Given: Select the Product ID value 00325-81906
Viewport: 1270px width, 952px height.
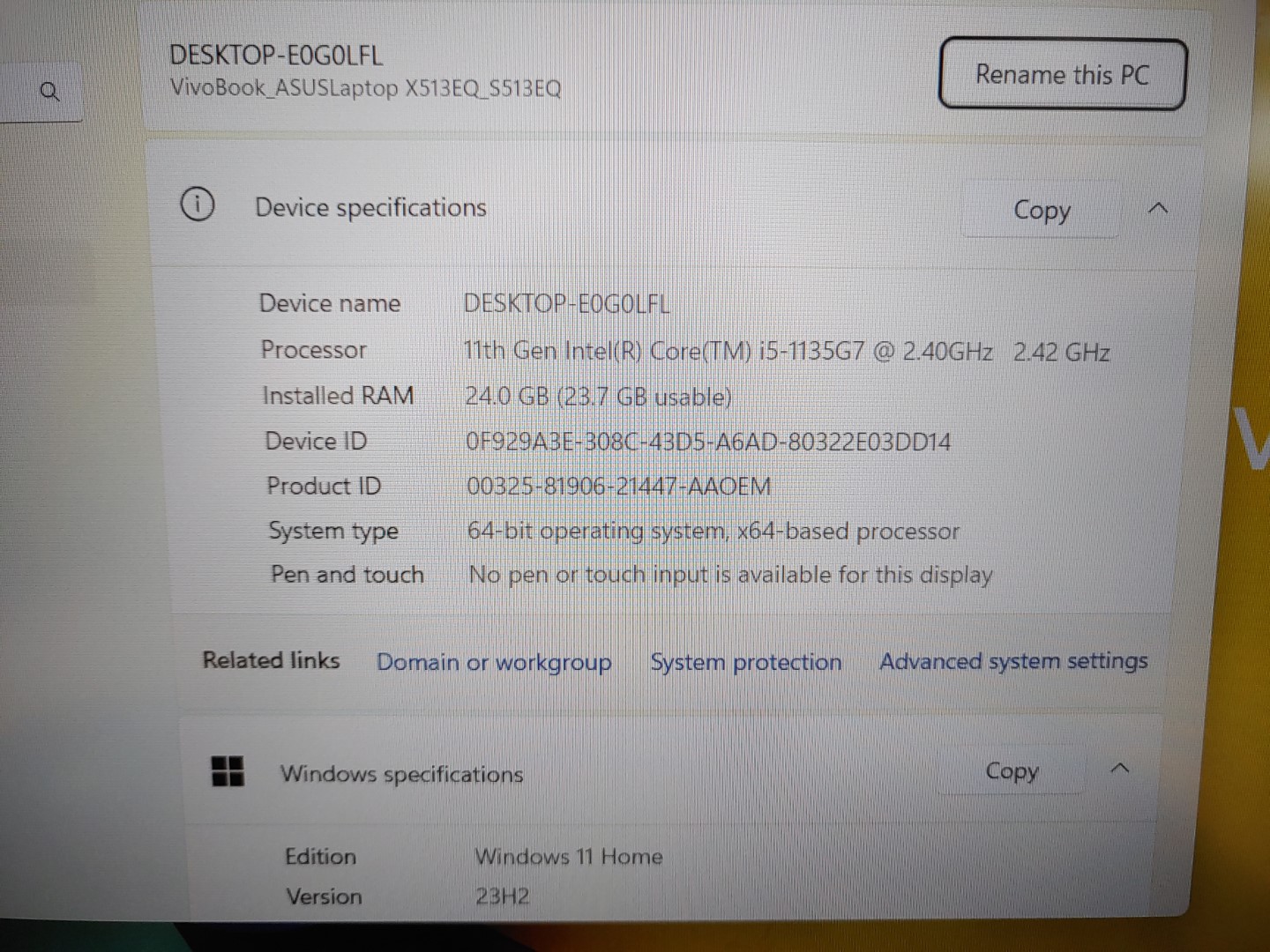Looking at the screenshot, I should [619, 487].
